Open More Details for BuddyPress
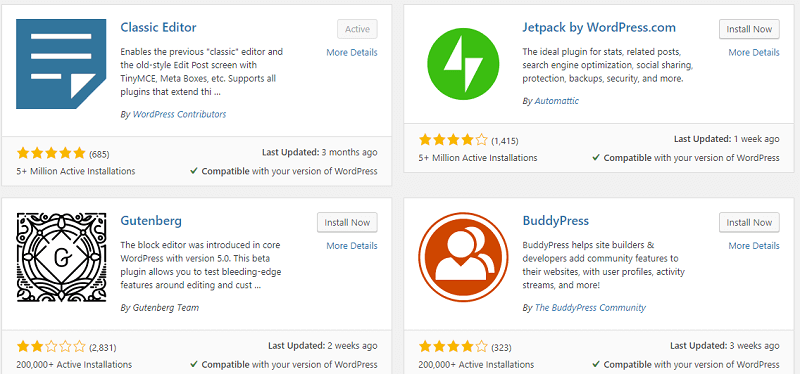 coord(754,245)
